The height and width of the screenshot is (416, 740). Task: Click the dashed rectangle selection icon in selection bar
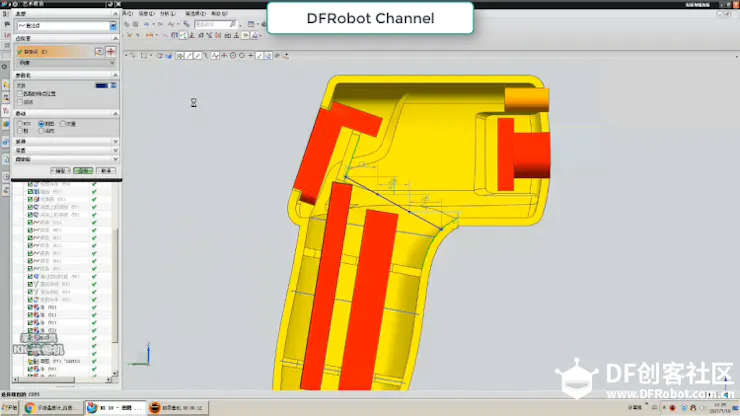click(144, 56)
